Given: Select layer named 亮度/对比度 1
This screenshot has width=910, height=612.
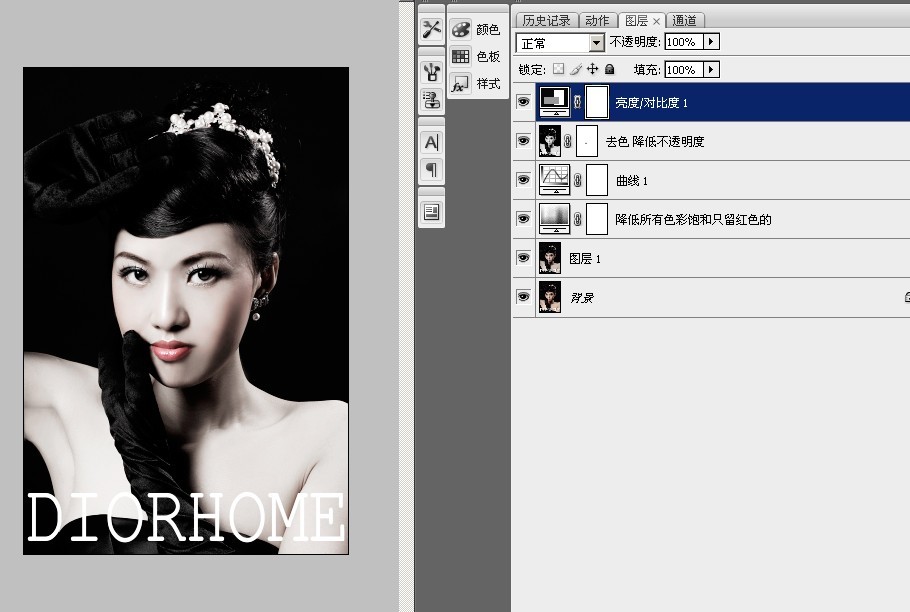Looking at the screenshot, I should [651, 103].
